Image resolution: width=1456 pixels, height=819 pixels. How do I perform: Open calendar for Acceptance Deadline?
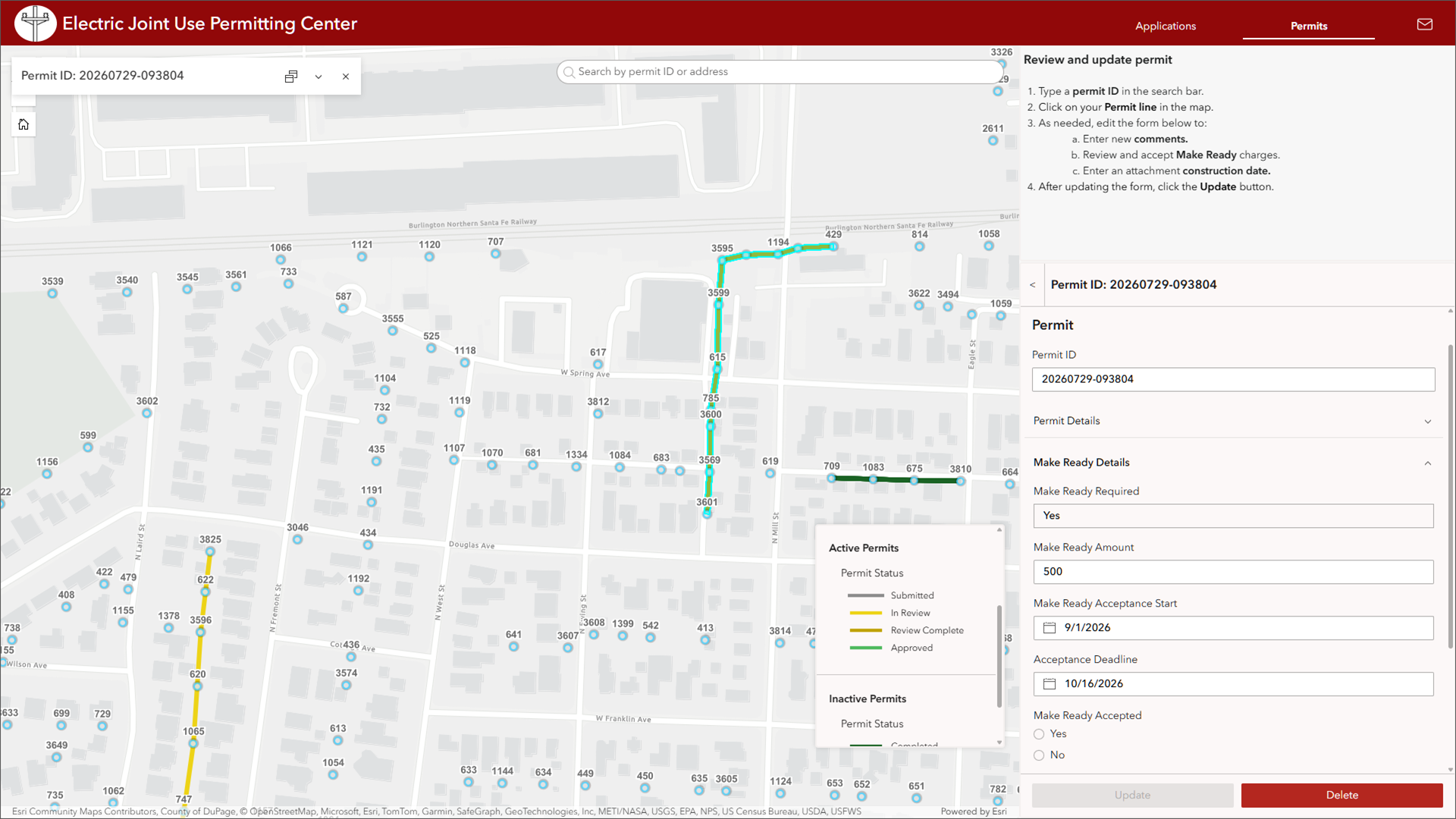coord(1050,684)
